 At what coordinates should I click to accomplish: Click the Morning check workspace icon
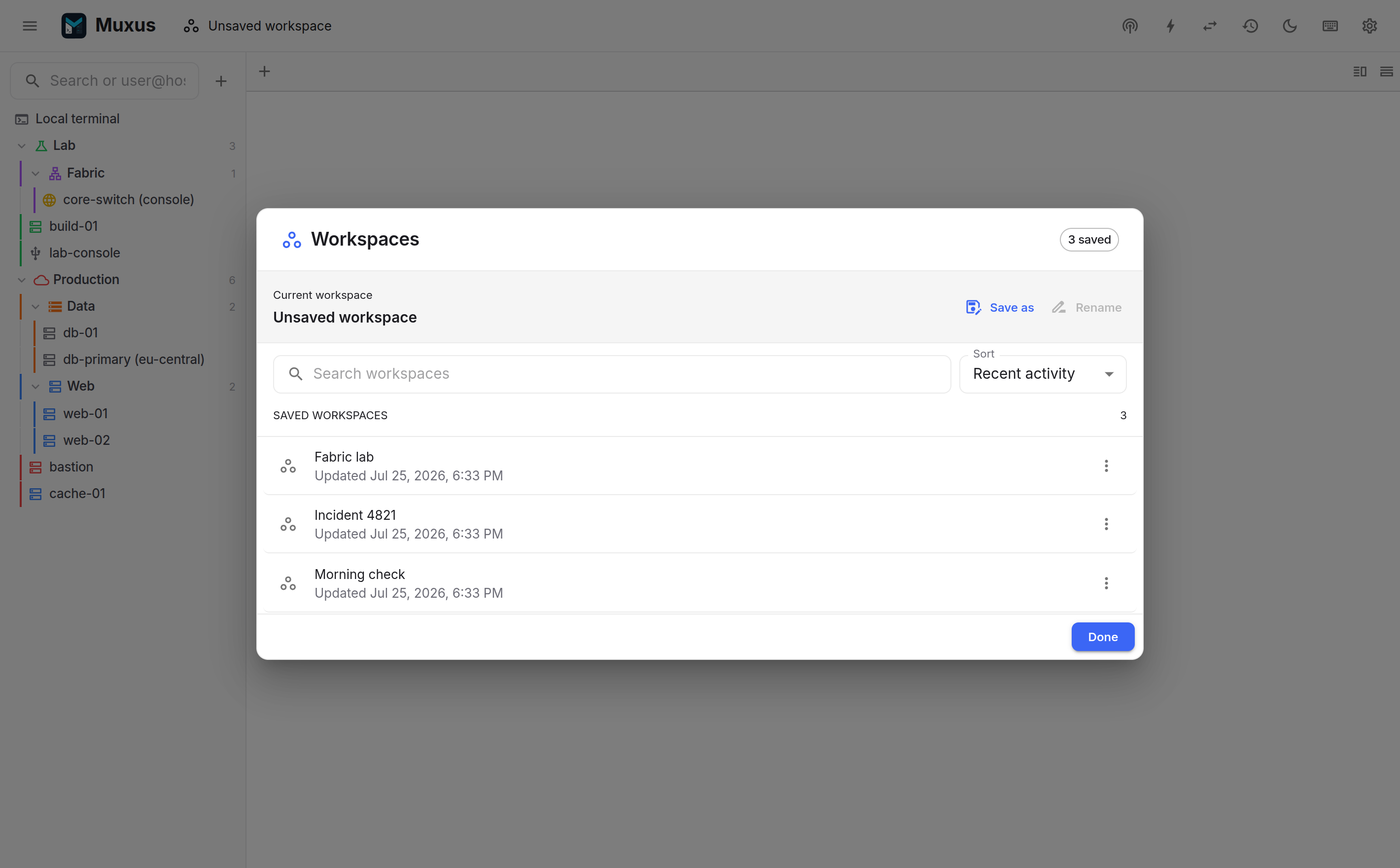tap(288, 584)
